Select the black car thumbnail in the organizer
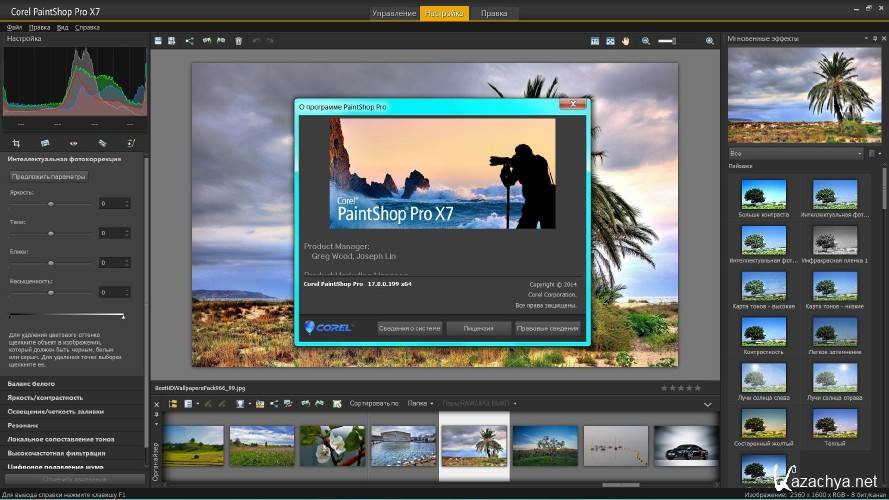Viewport: 889px width, 500px height. coord(687,445)
